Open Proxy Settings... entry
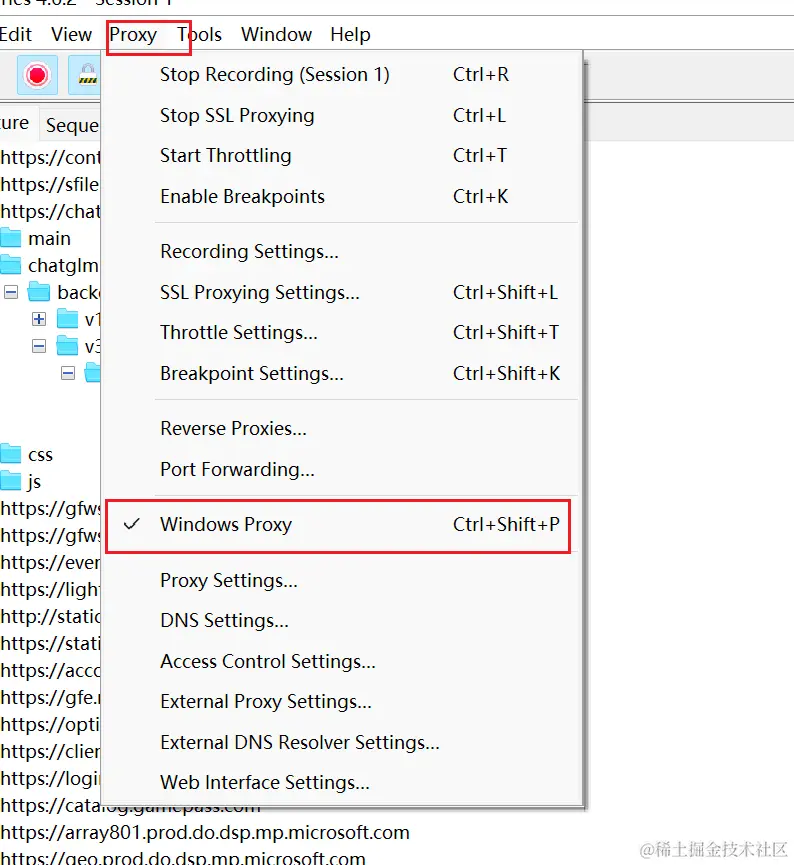This screenshot has height=865, width=794. click(342, 580)
